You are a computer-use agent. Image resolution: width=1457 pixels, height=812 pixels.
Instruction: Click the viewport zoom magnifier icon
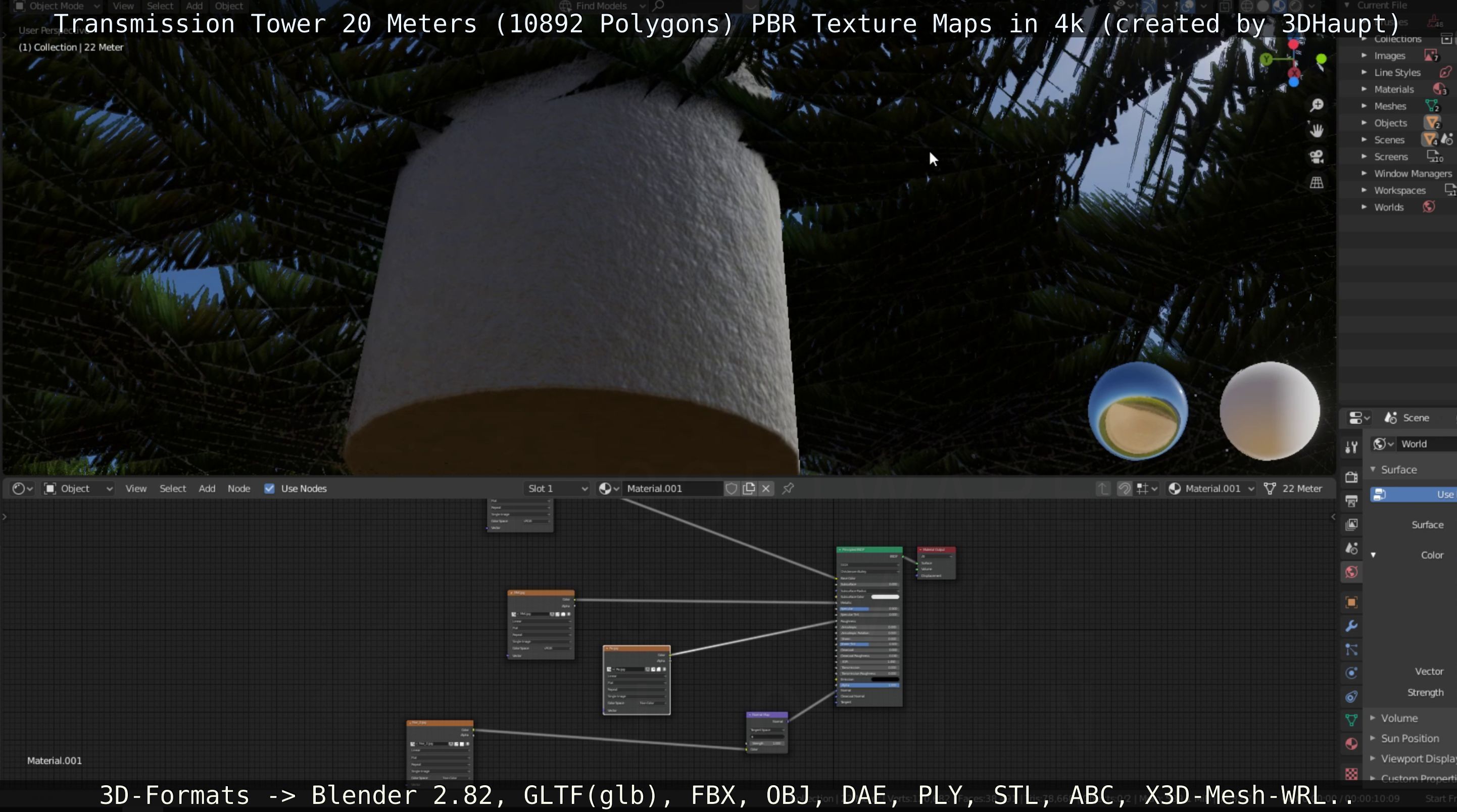click(x=1317, y=105)
